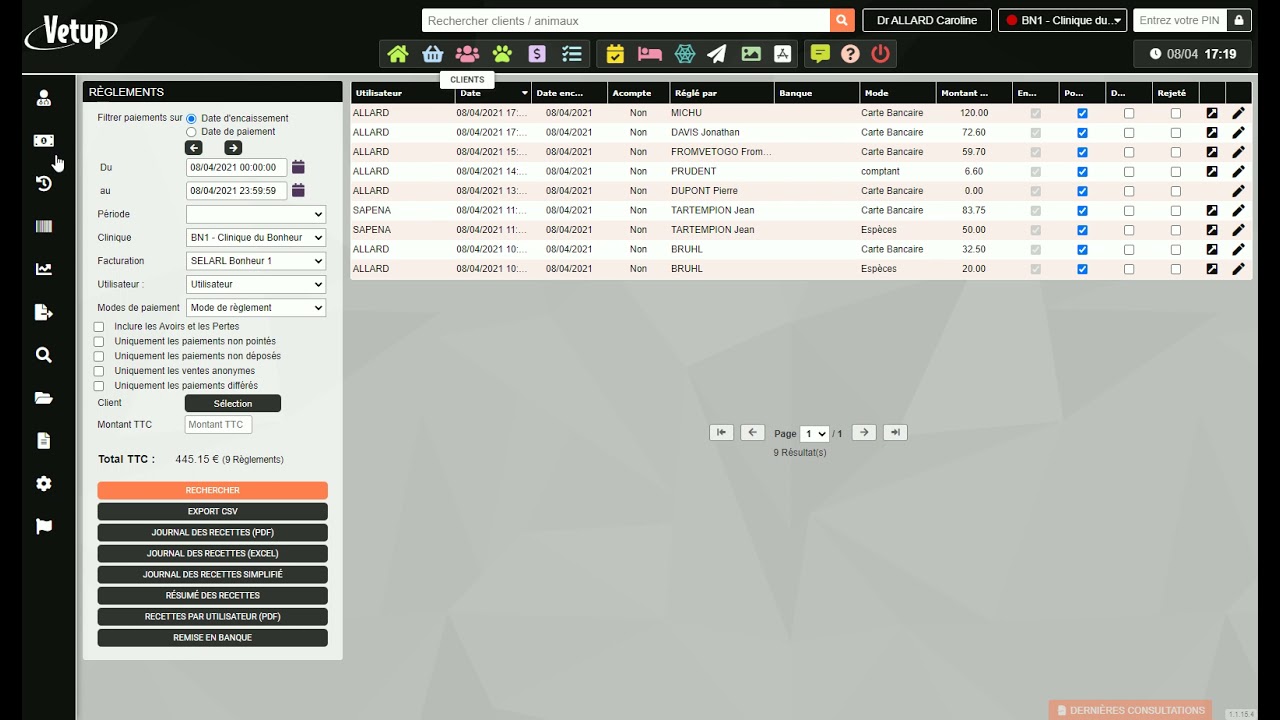Edit the MICHU payment with pencil icon
Viewport: 1280px width, 720px height.
[x=1238, y=113]
